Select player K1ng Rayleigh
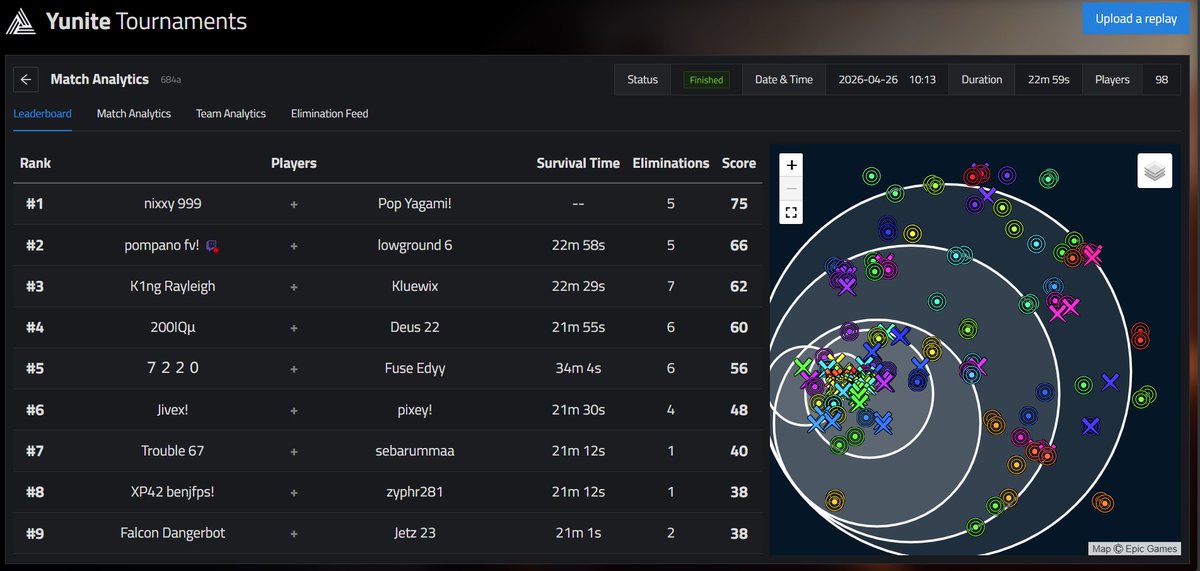Screen dimensions: 1200x571 pyautogui.click(x=173, y=287)
